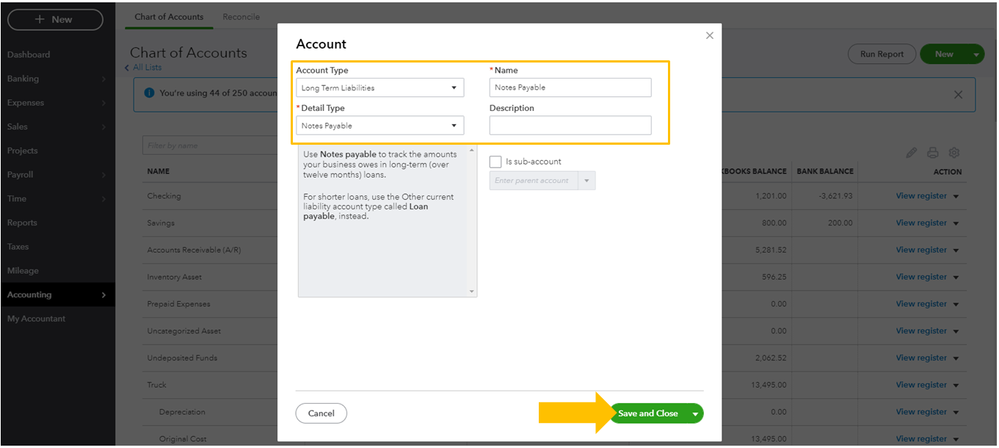Click the print icon above table

coord(933,153)
